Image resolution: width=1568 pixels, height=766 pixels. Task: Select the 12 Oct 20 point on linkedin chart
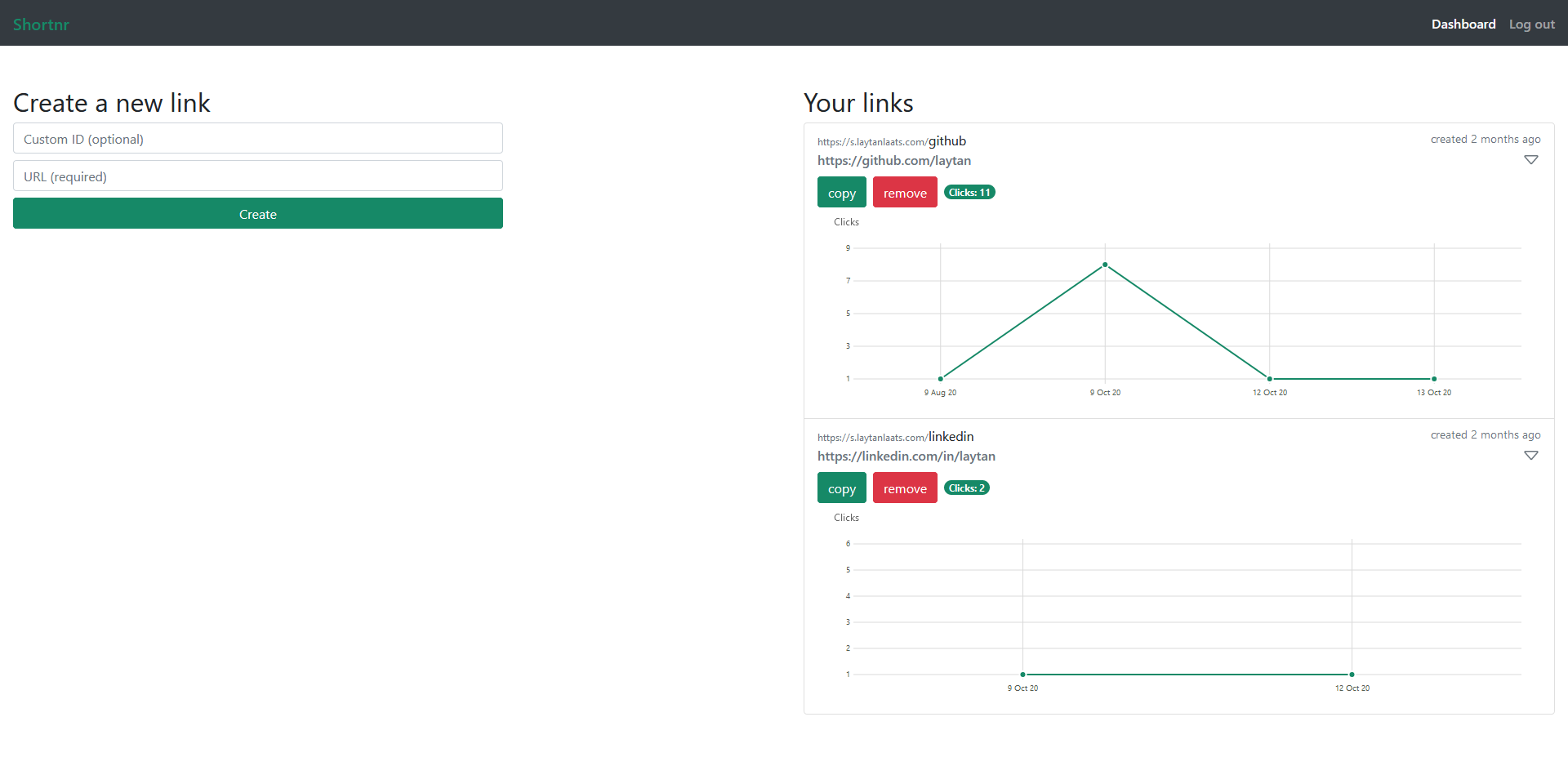tap(1352, 675)
